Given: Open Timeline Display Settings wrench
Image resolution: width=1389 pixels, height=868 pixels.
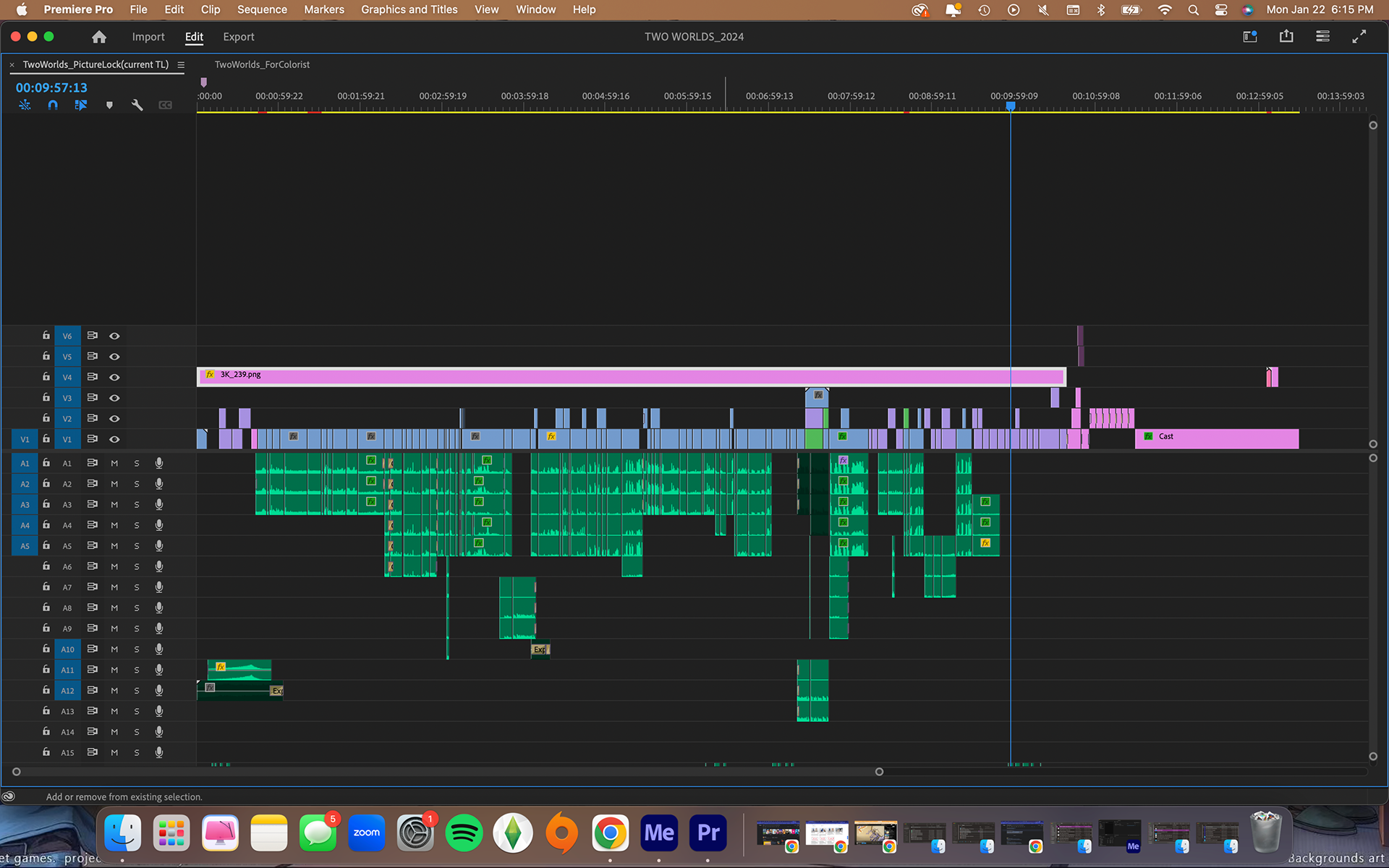Looking at the screenshot, I should coord(137,105).
